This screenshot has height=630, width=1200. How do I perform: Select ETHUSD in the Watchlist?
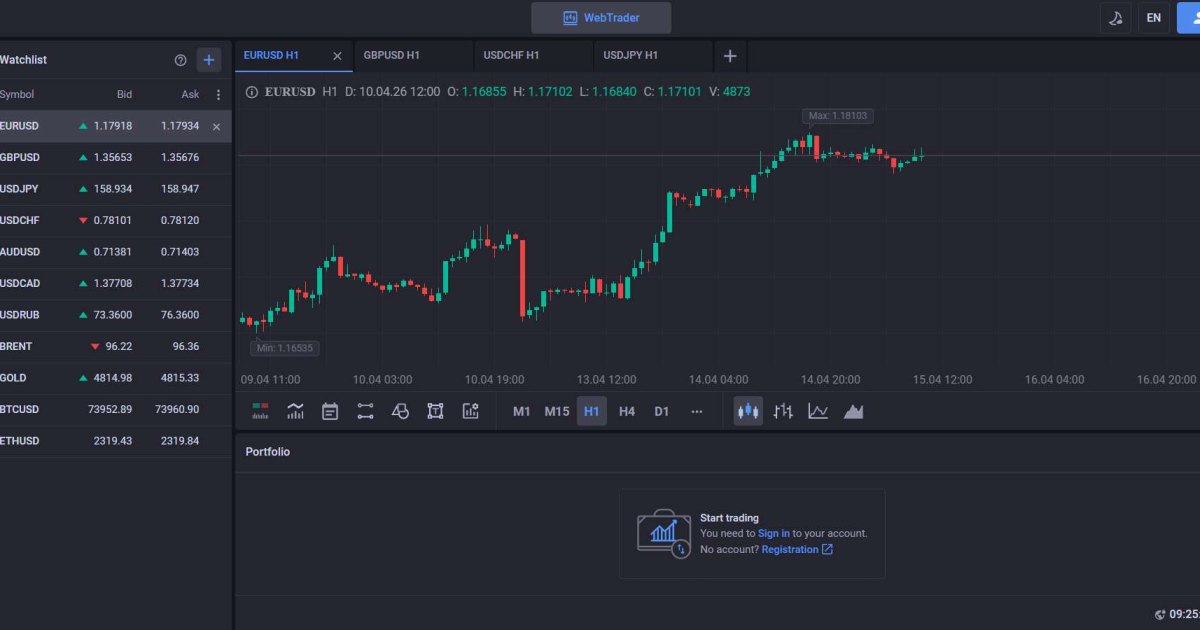(x=116, y=441)
